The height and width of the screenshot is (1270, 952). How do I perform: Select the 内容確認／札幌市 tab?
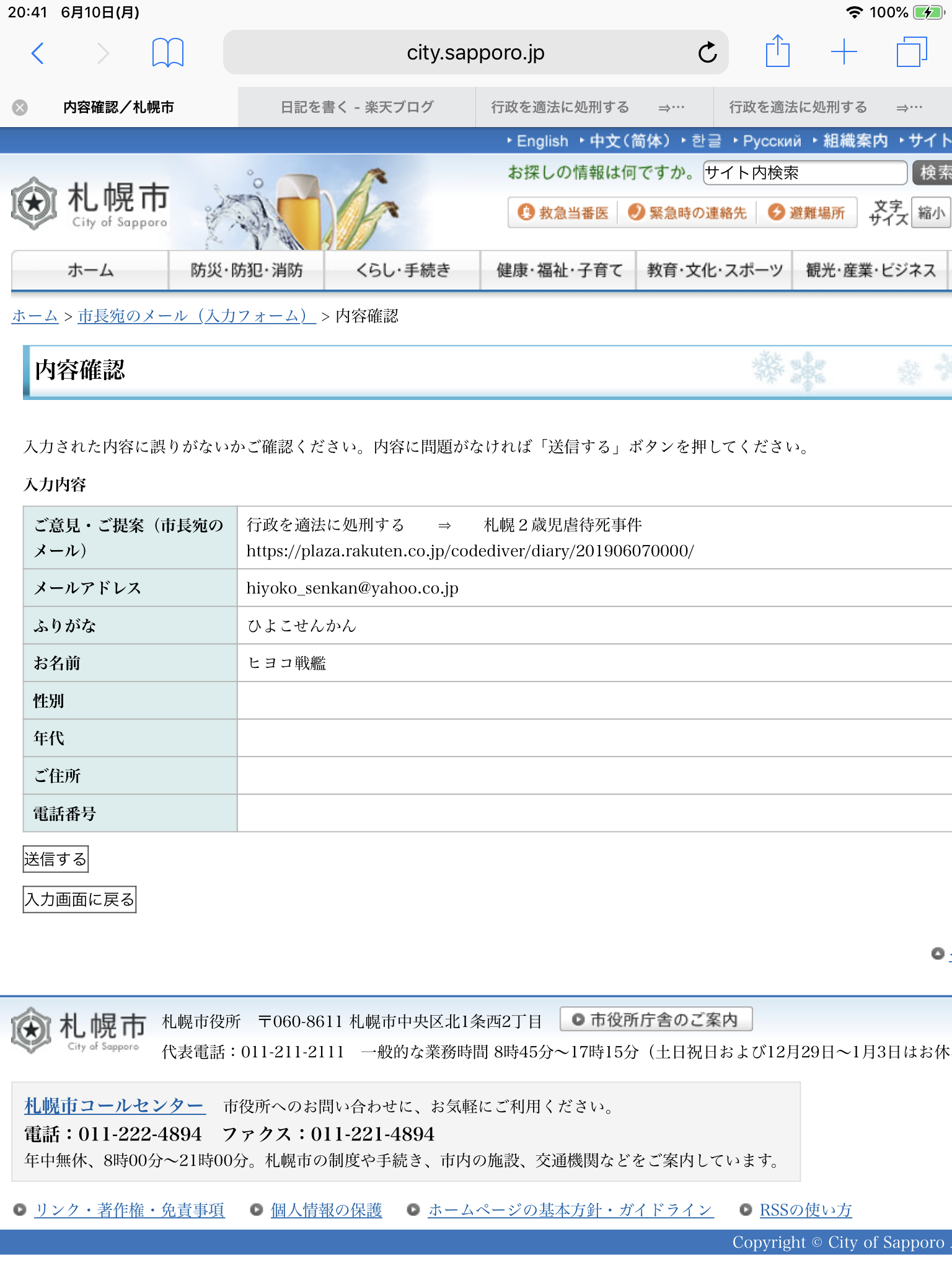tap(118, 107)
